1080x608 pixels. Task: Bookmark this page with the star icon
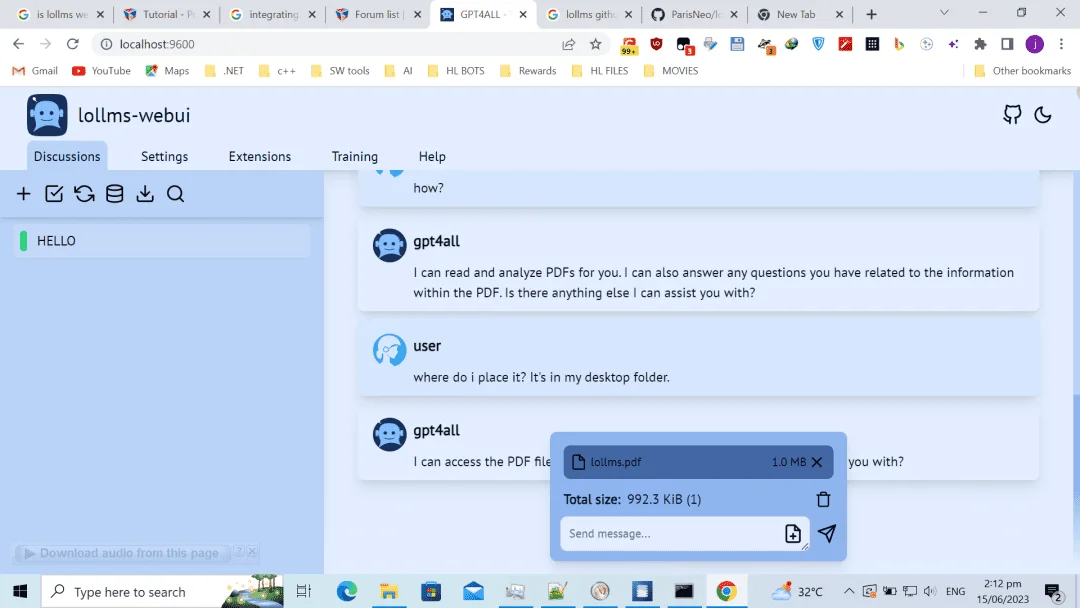(x=595, y=44)
